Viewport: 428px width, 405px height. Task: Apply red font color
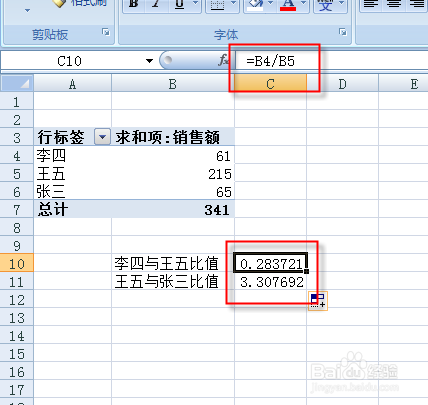tap(288, 5)
